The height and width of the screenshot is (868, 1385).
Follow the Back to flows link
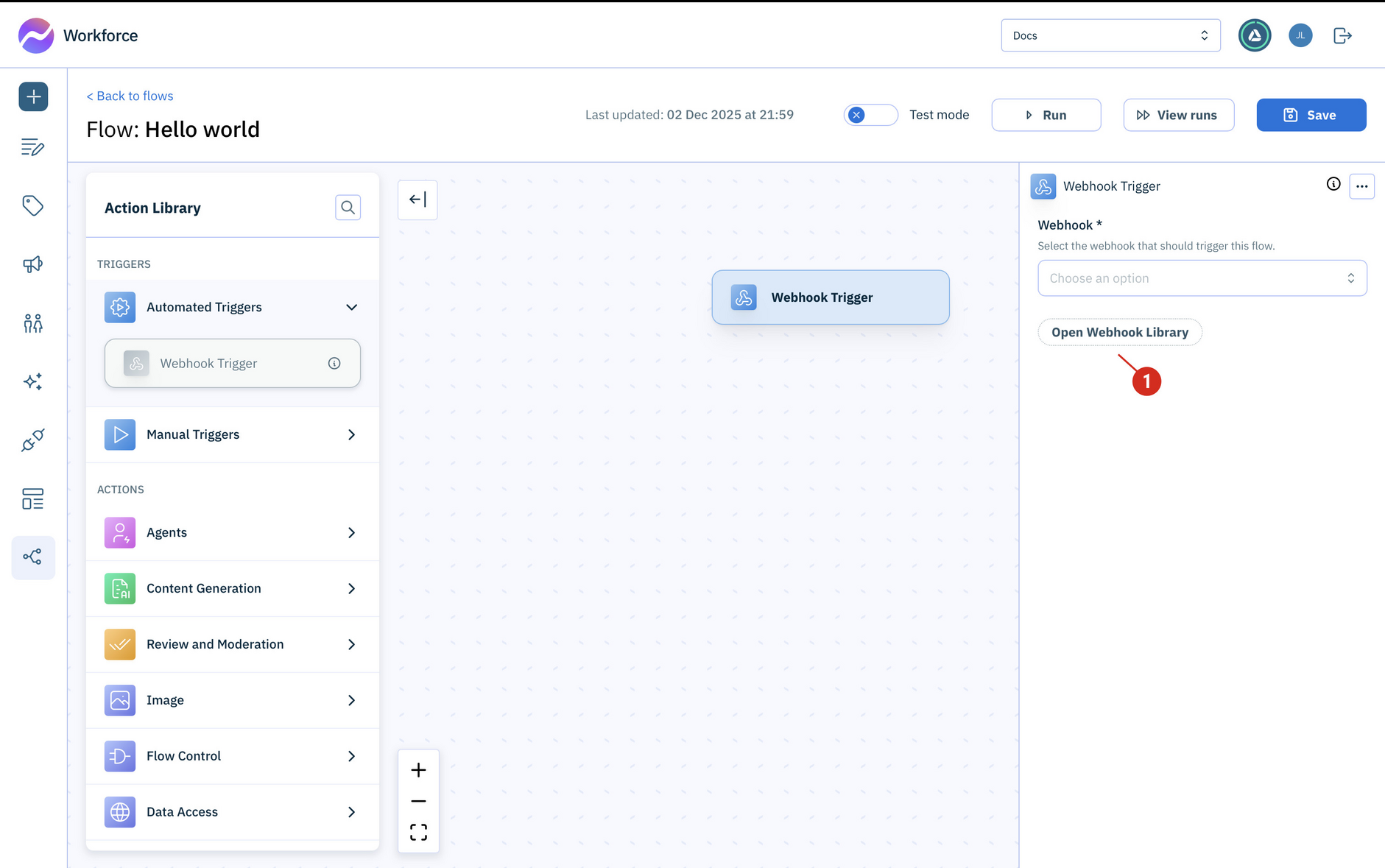coord(130,96)
